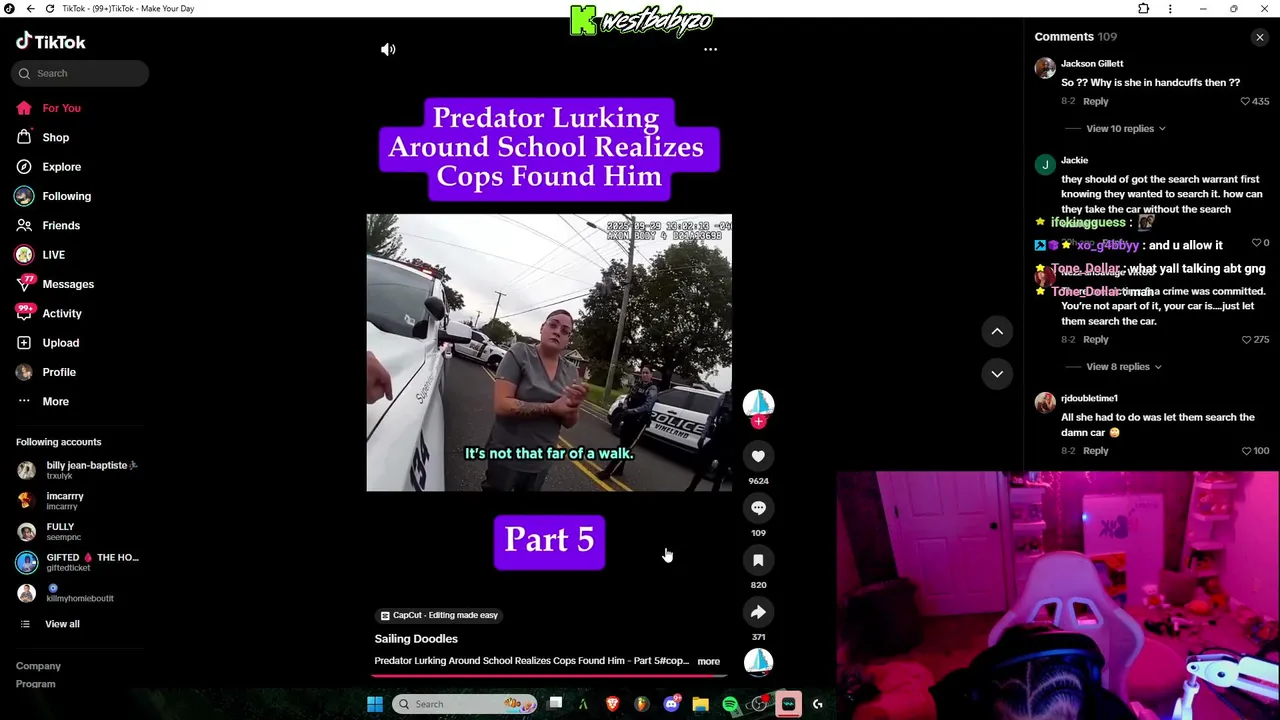Click the Windows taskbar search box

(465, 704)
